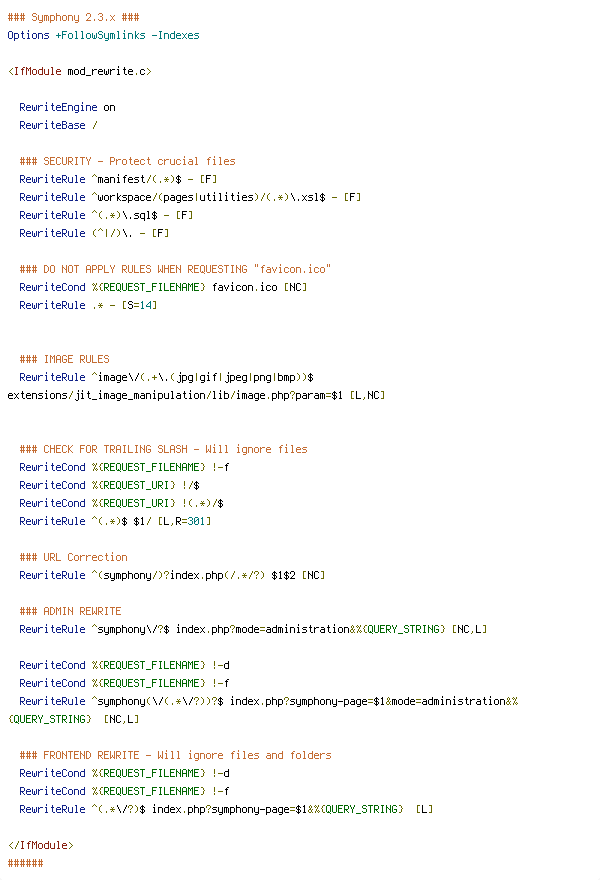Click the RewriteRule for workspace pages/utilities xsl
This screenshot has height=880, width=600.
point(190,197)
